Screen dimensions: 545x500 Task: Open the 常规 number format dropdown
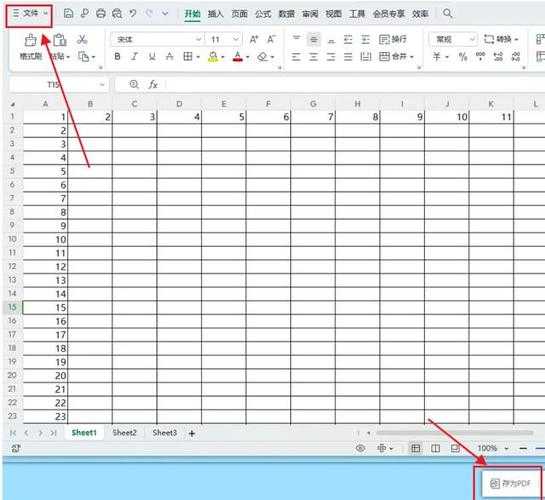pos(453,39)
